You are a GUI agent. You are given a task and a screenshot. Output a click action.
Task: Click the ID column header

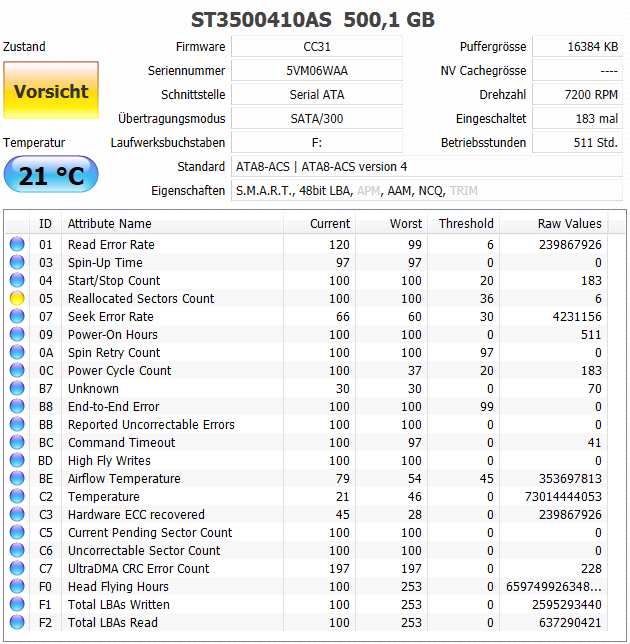(x=45, y=223)
